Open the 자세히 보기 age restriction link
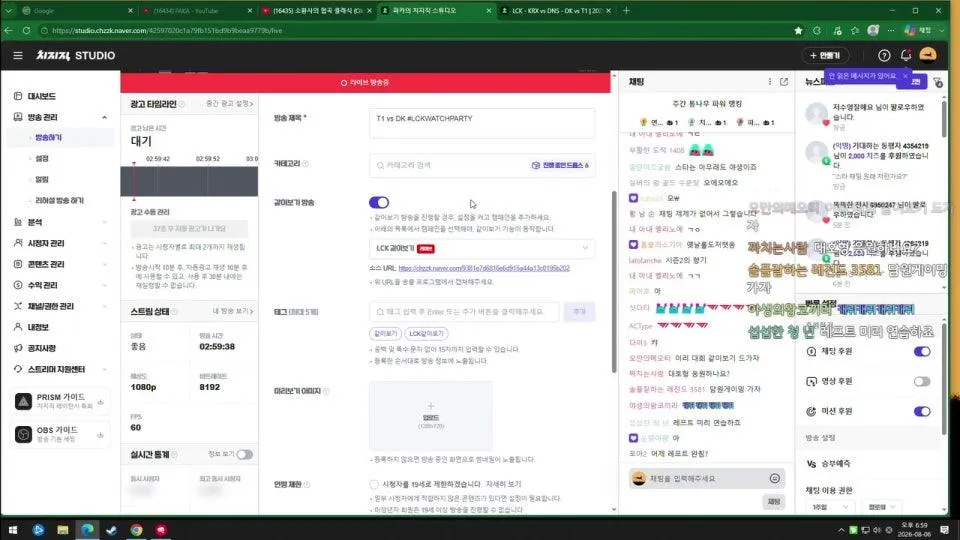This screenshot has height=540, width=960. click(503, 484)
